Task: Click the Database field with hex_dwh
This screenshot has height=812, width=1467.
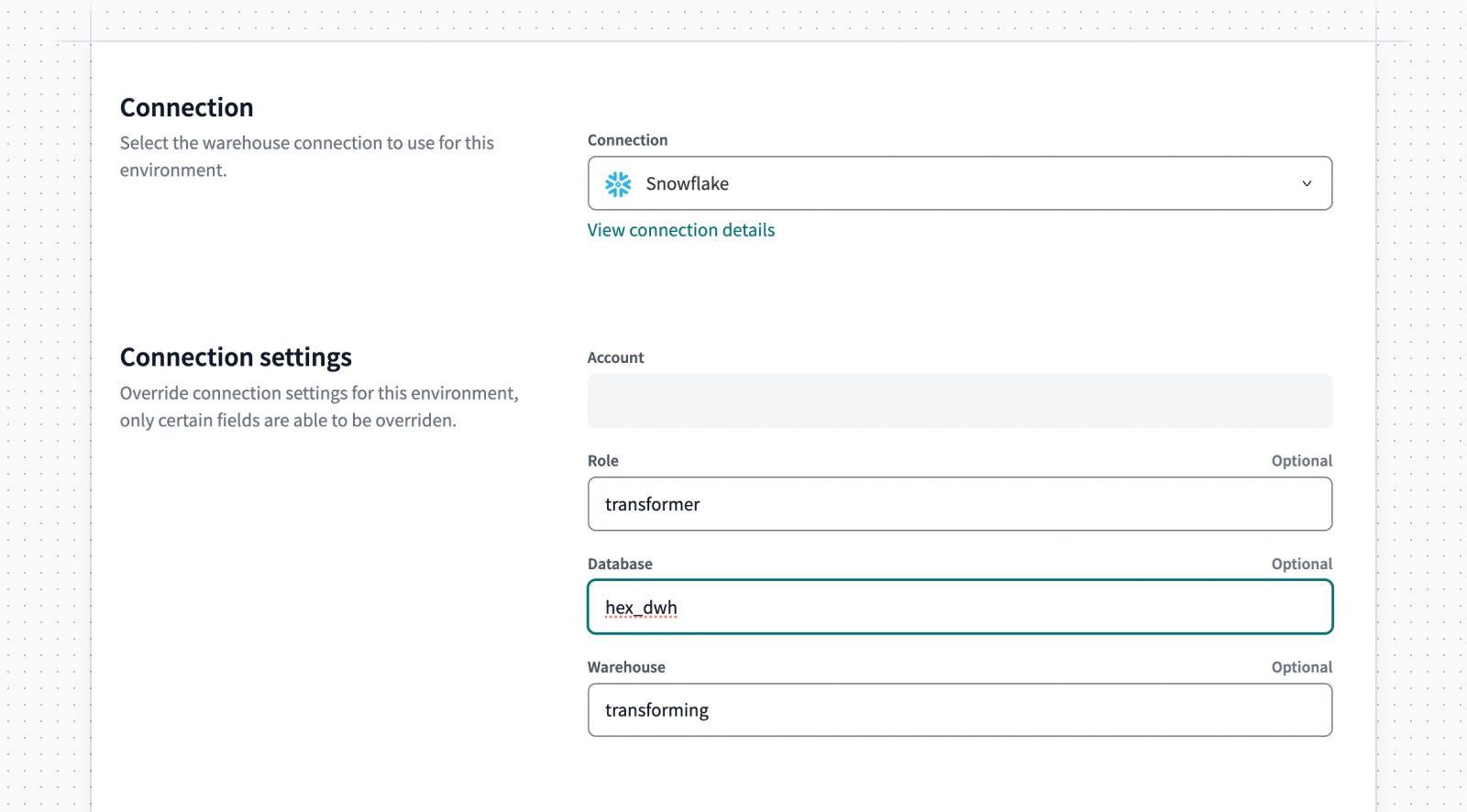Action: click(960, 607)
